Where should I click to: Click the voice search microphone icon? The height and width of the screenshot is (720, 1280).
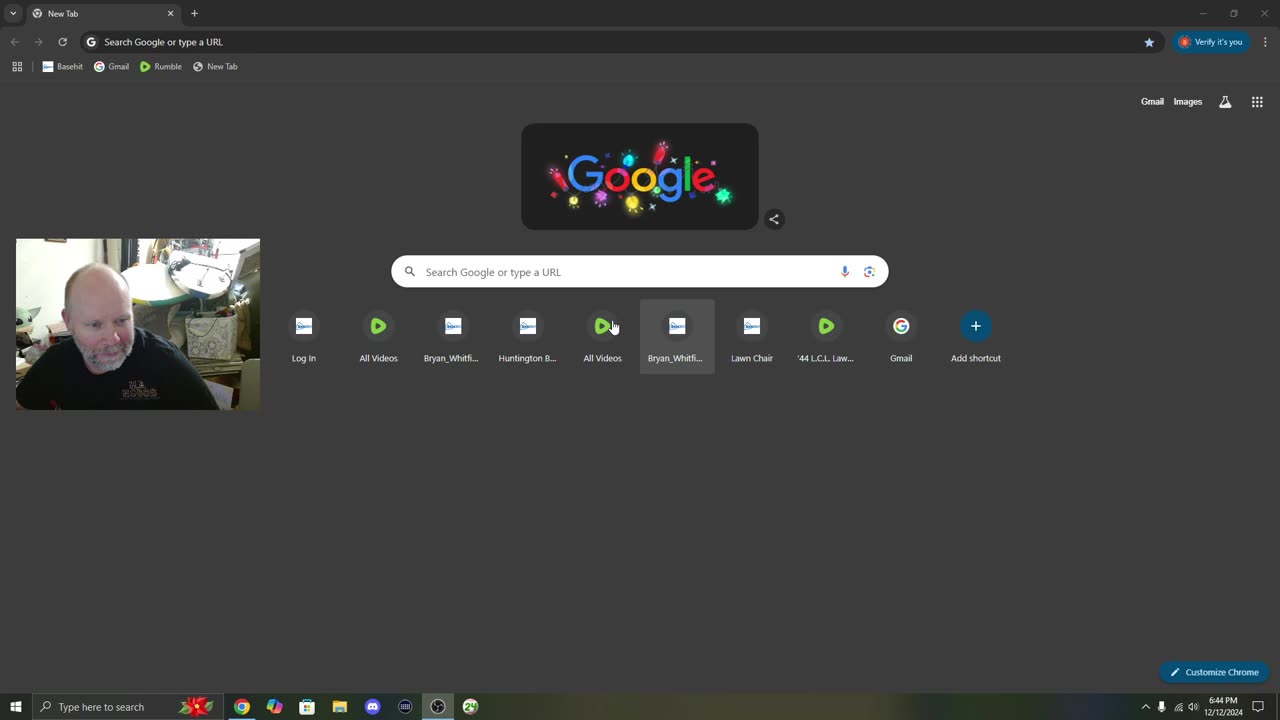point(845,272)
